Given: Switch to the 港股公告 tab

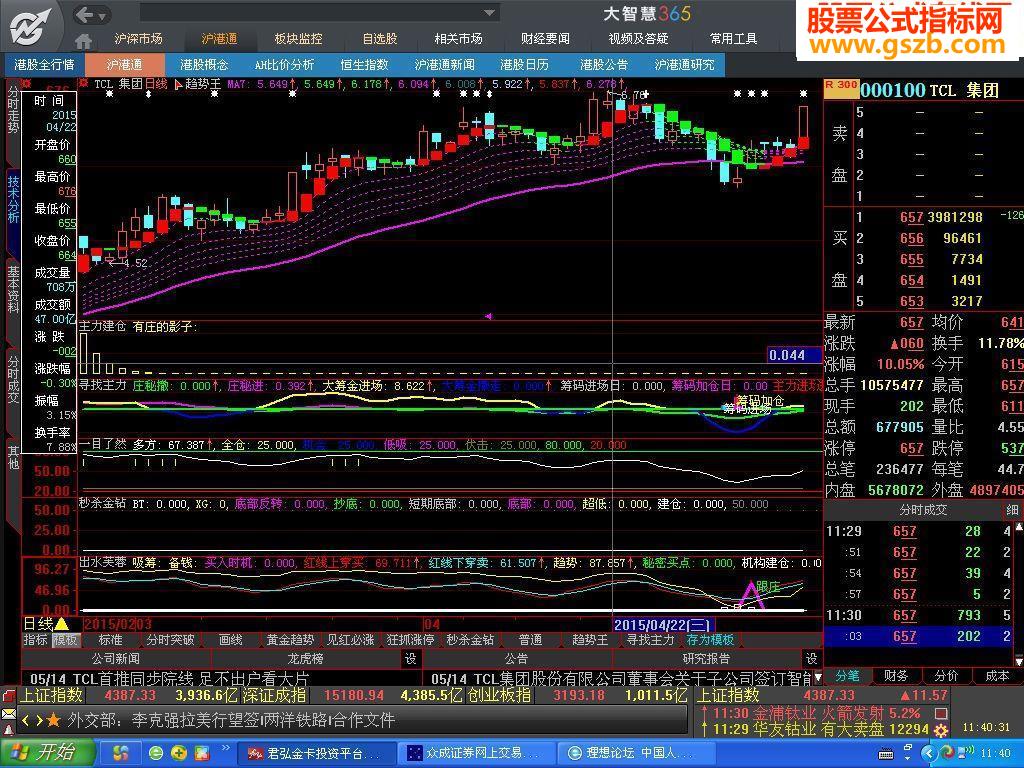Looking at the screenshot, I should (604, 65).
